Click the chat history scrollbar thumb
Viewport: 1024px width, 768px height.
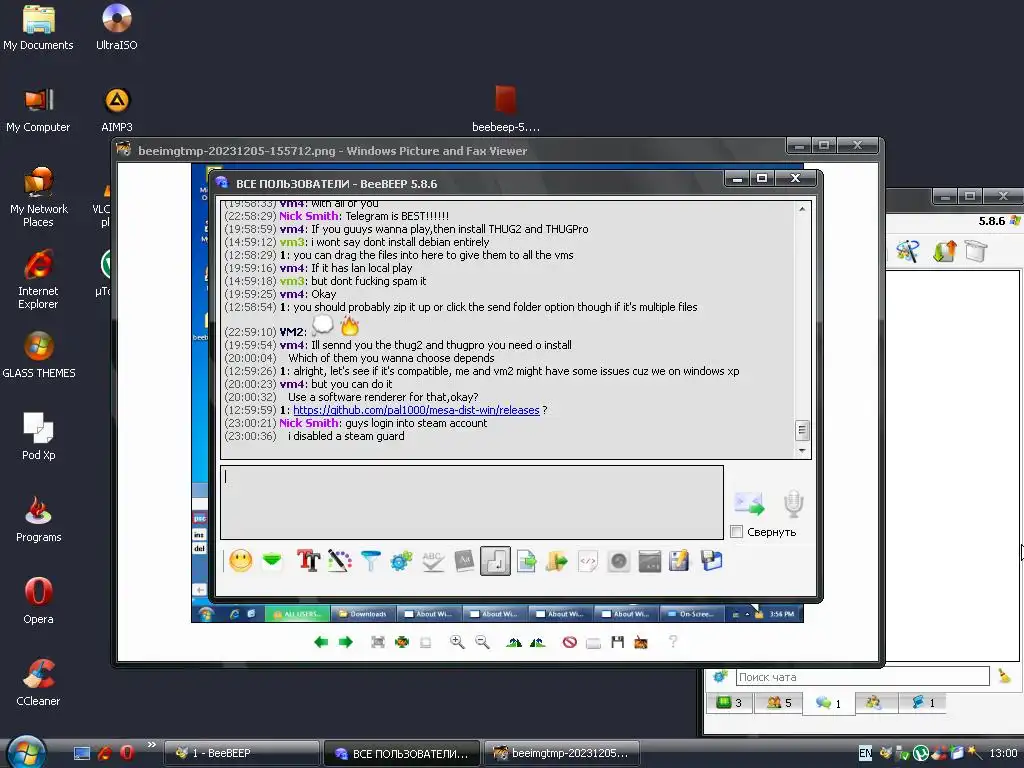(802, 430)
